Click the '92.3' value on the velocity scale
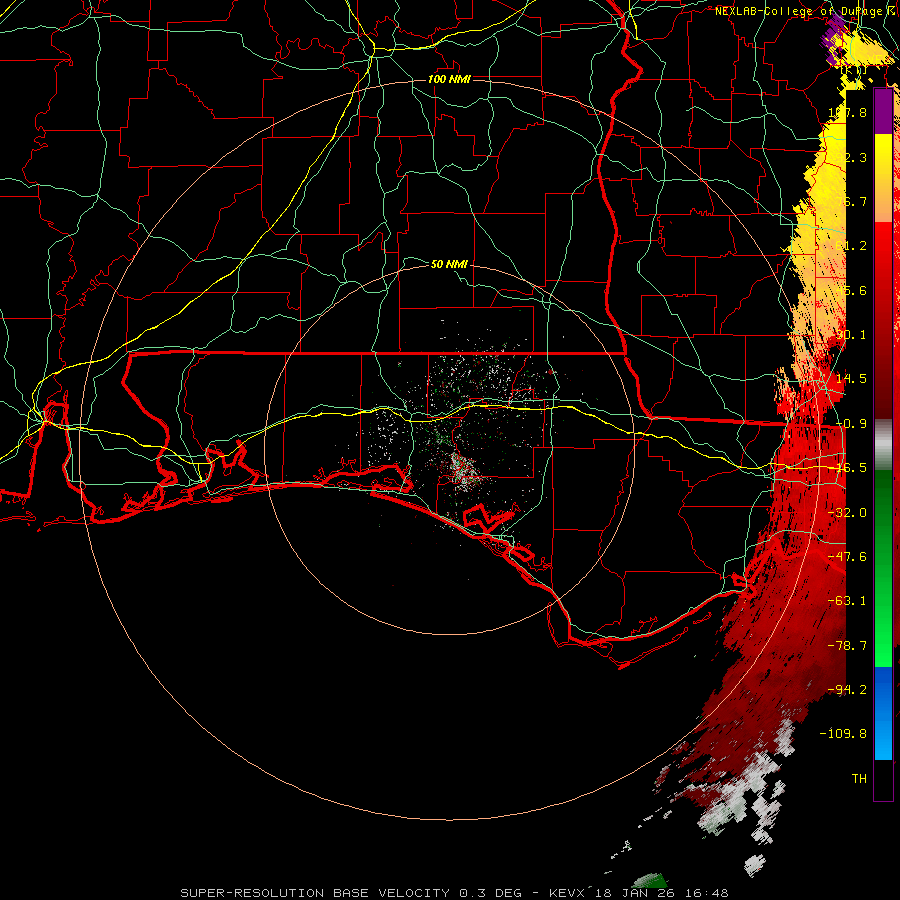The width and height of the screenshot is (900, 900). (851, 157)
